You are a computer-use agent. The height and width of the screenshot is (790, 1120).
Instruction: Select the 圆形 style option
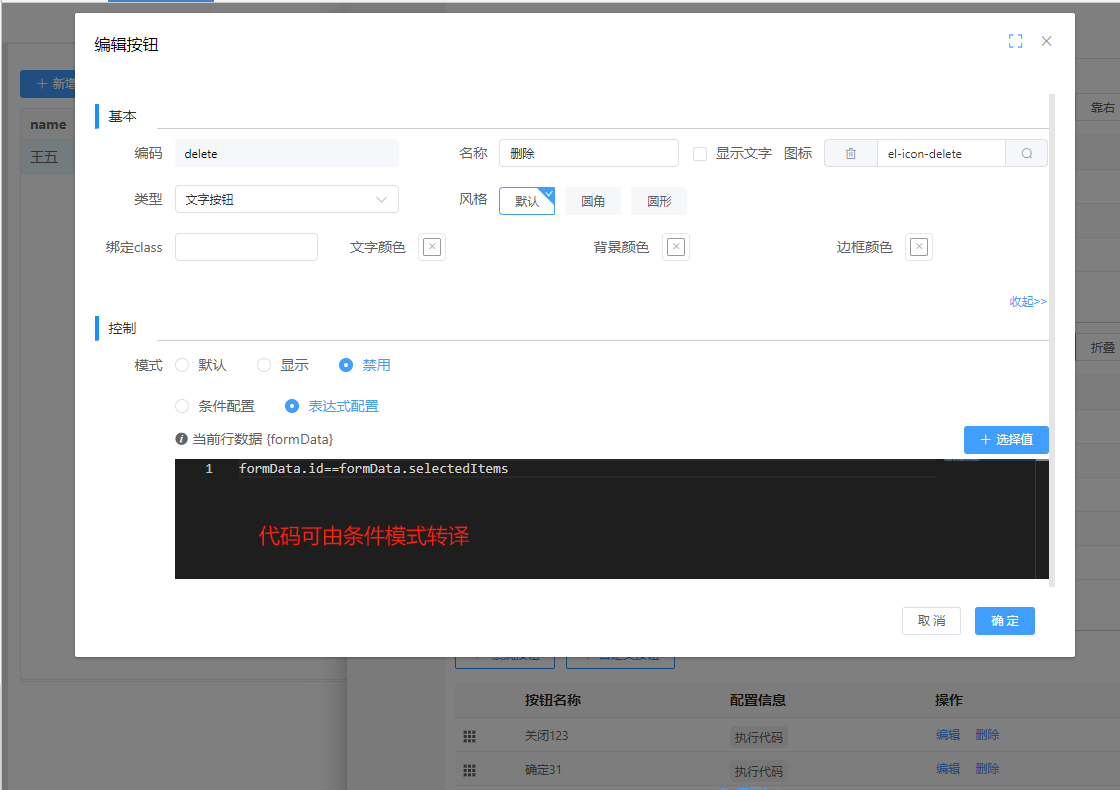point(658,201)
